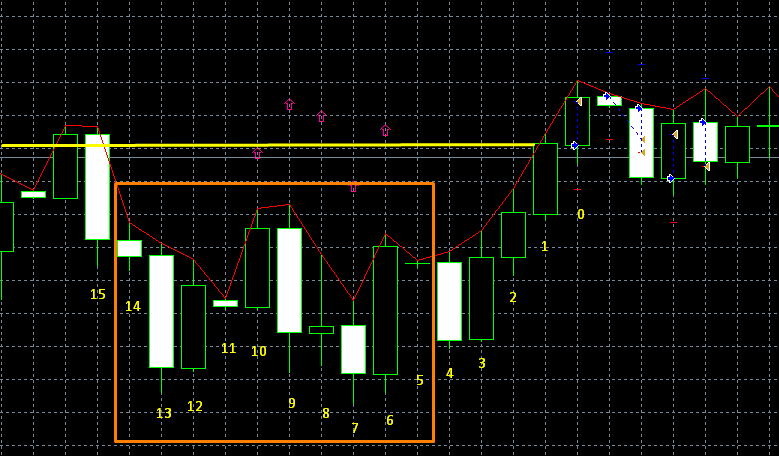Select the large white candle labeled 13
Screen dimensions: 779x456
pyautogui.click(x=161, y=311)
